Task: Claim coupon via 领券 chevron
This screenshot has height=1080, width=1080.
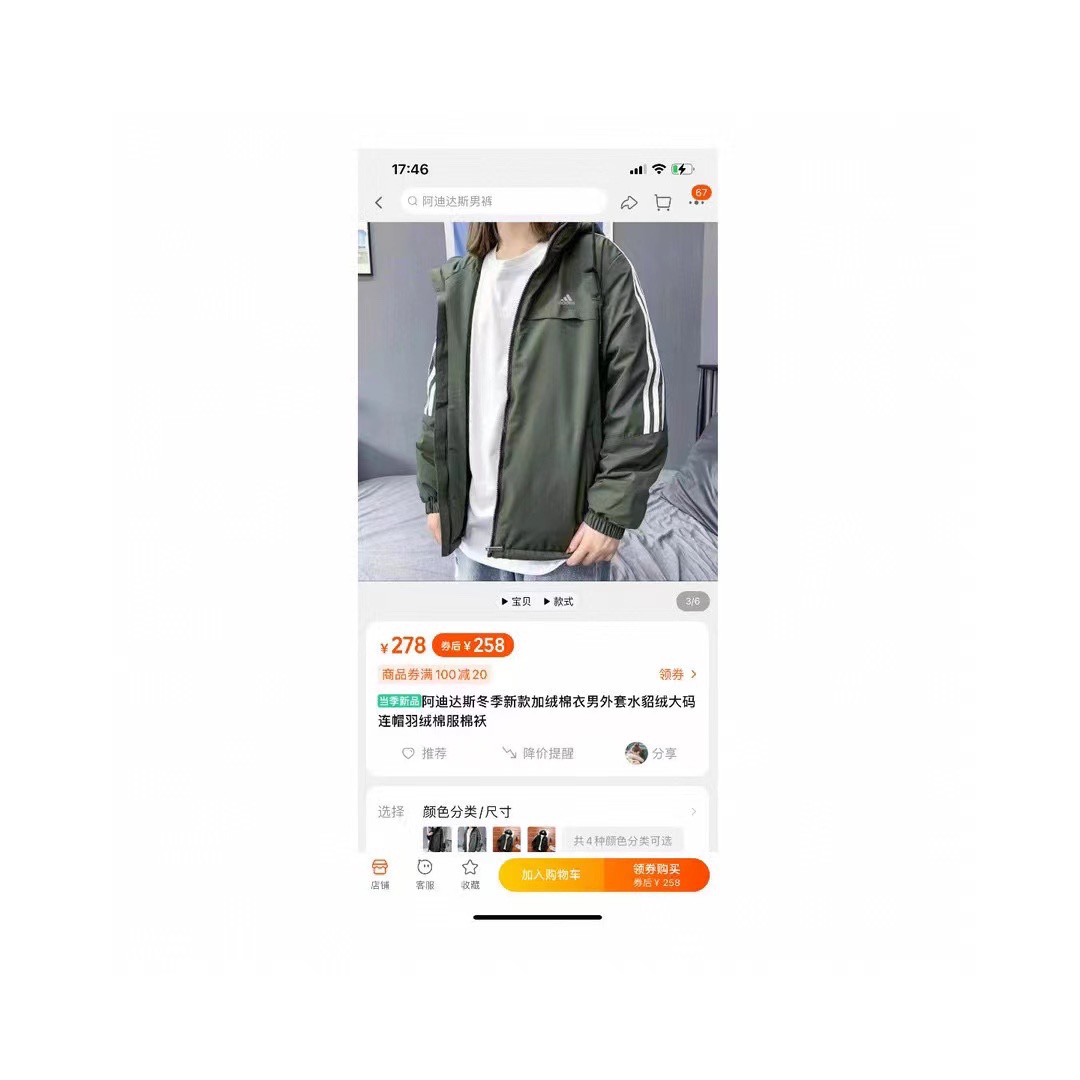Action: click(678, 674)
